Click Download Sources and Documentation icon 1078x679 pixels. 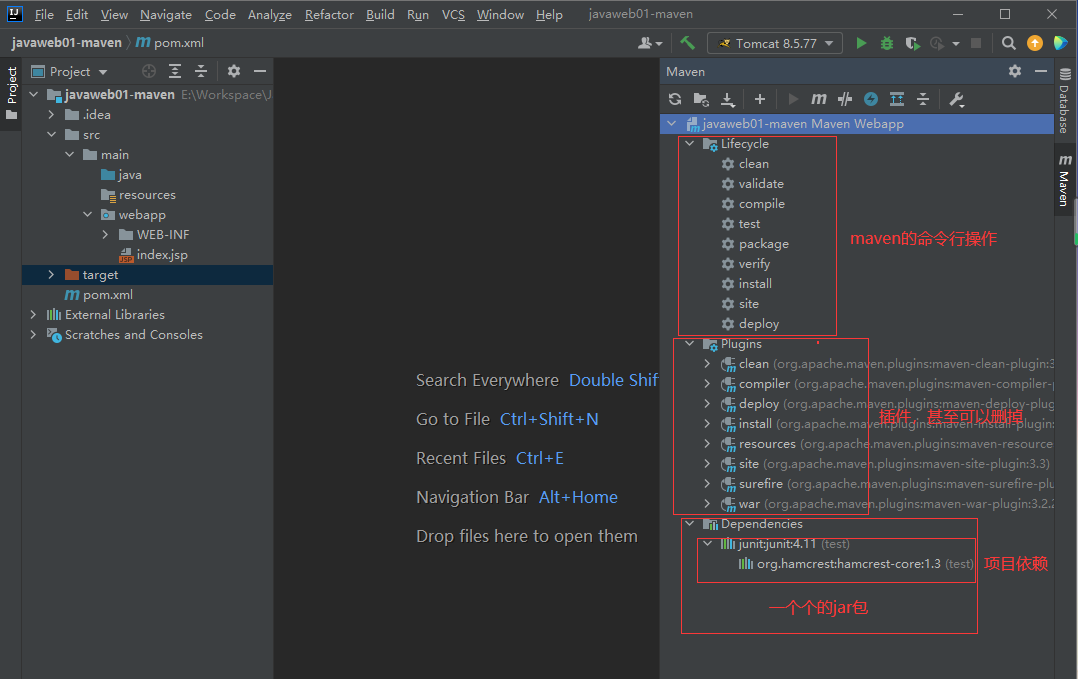point(727,99)
